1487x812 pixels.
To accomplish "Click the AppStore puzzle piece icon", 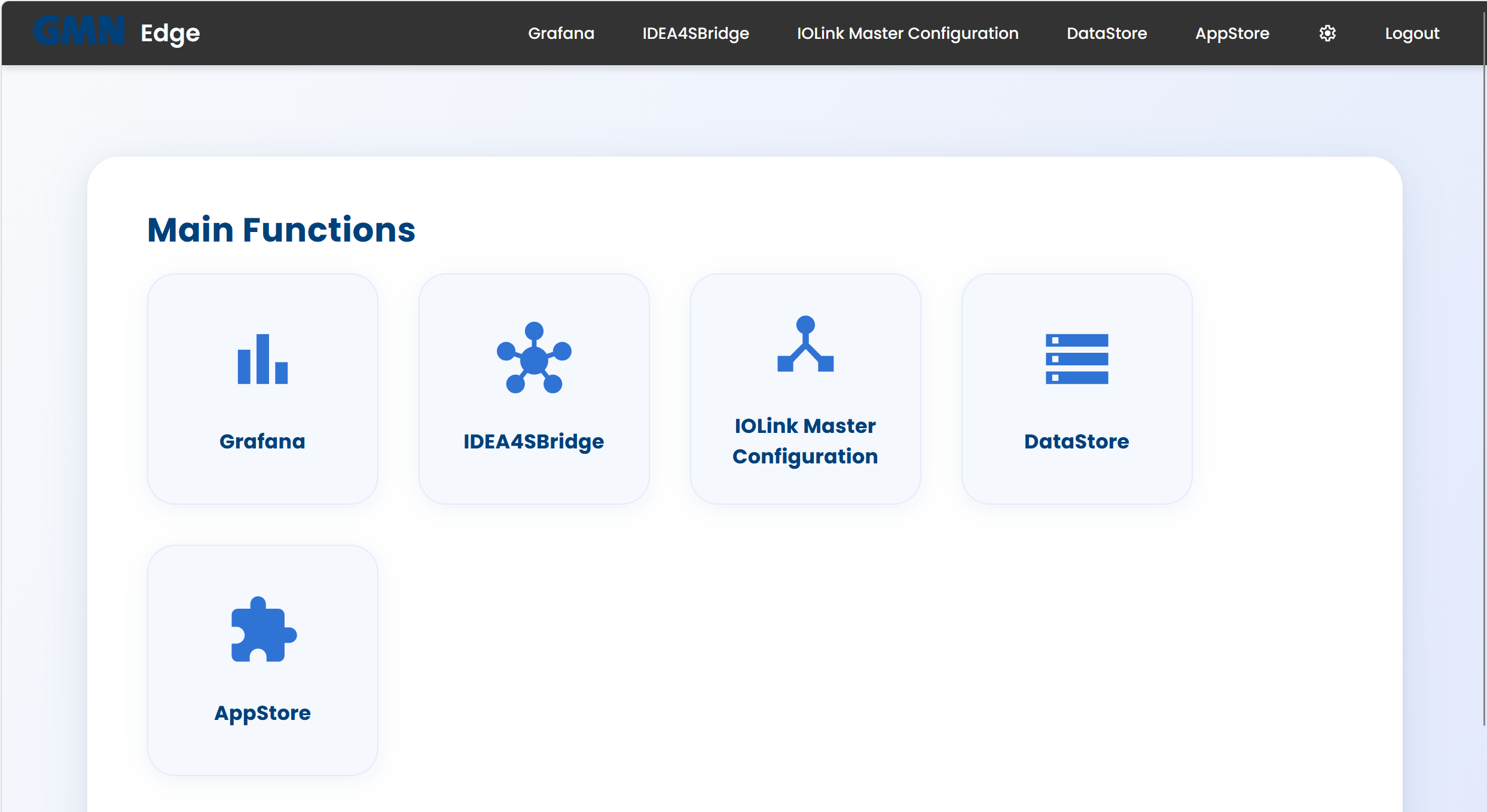I will coord(263,630).
